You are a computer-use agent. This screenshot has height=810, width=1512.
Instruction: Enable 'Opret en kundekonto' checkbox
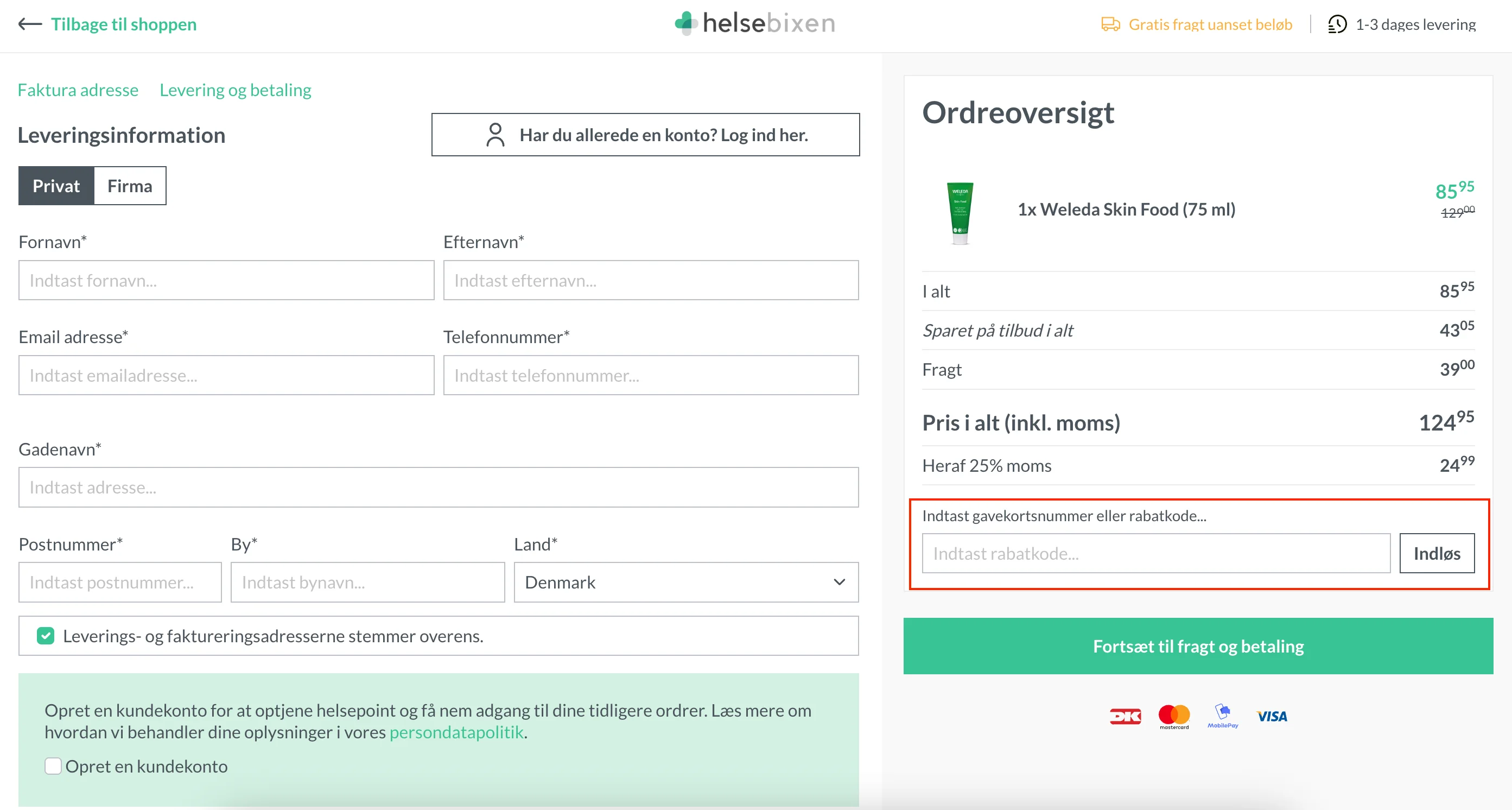(53, 766)
